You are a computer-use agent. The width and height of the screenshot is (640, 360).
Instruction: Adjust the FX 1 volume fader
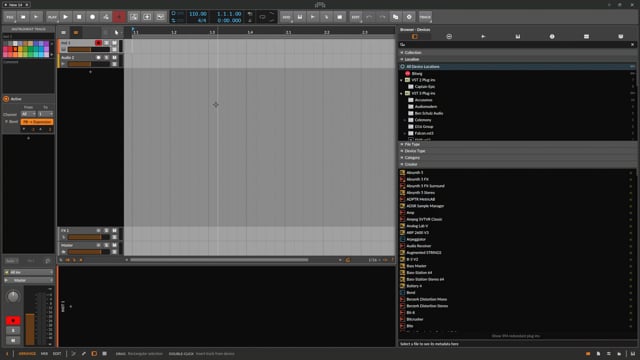click(89, 237)
